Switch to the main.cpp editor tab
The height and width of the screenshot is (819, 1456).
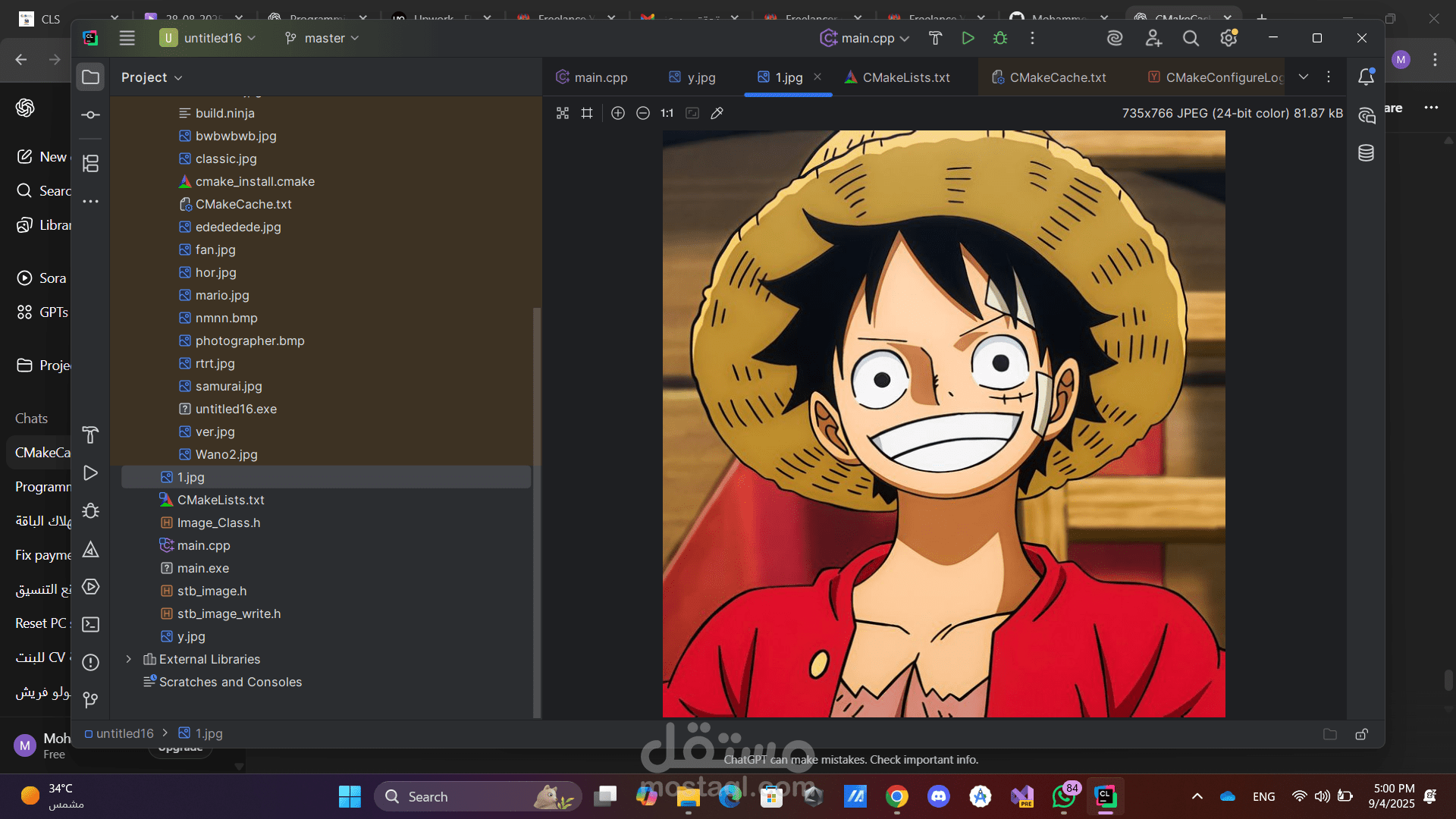(591, 77)
